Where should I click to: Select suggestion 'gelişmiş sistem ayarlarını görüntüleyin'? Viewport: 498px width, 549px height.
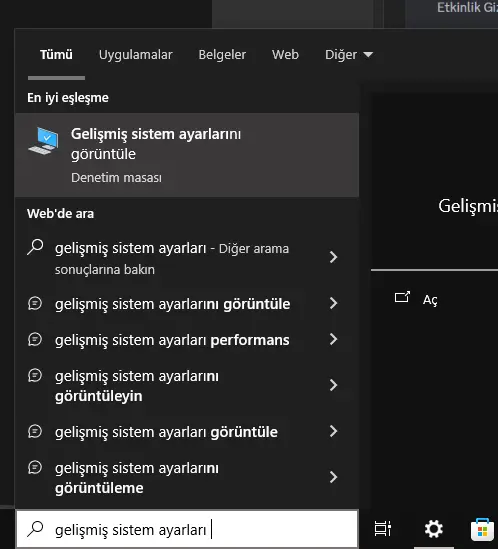(x=187, y=385)
